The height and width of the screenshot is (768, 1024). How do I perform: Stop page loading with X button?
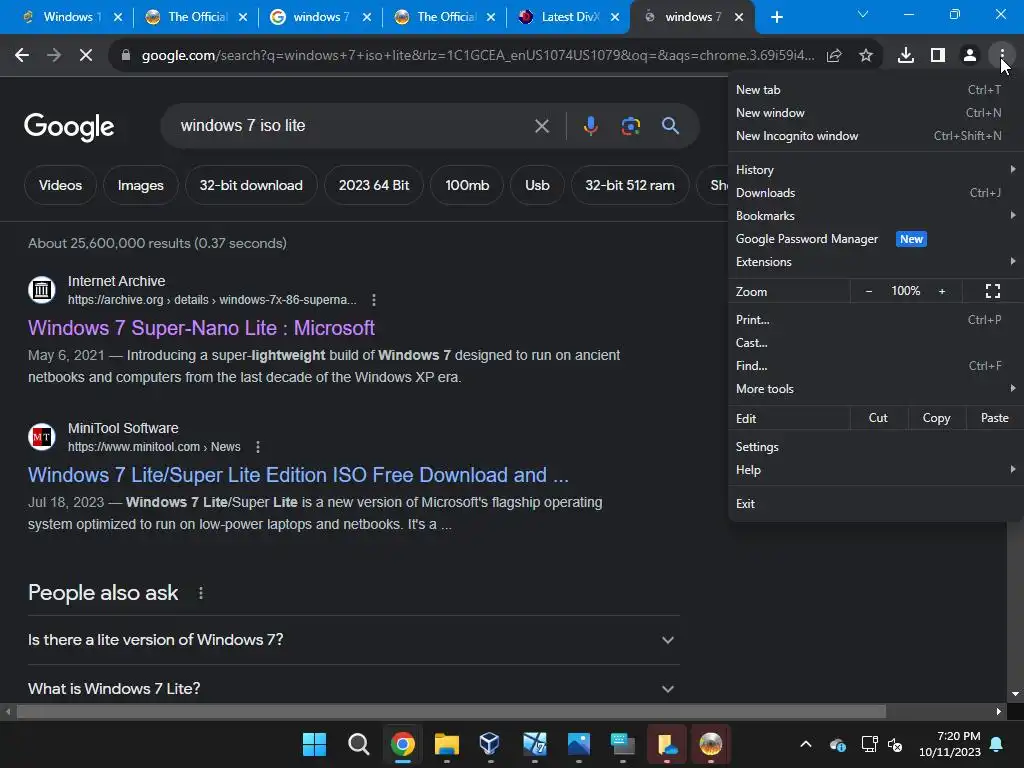coord(86,56)
